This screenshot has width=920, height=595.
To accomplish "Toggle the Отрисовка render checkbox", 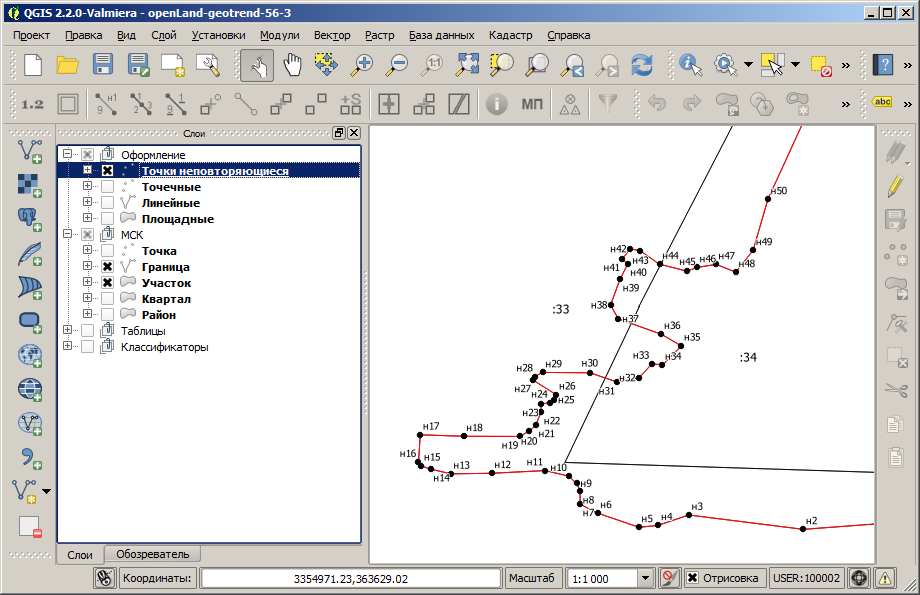I will (x=692, y=578).
